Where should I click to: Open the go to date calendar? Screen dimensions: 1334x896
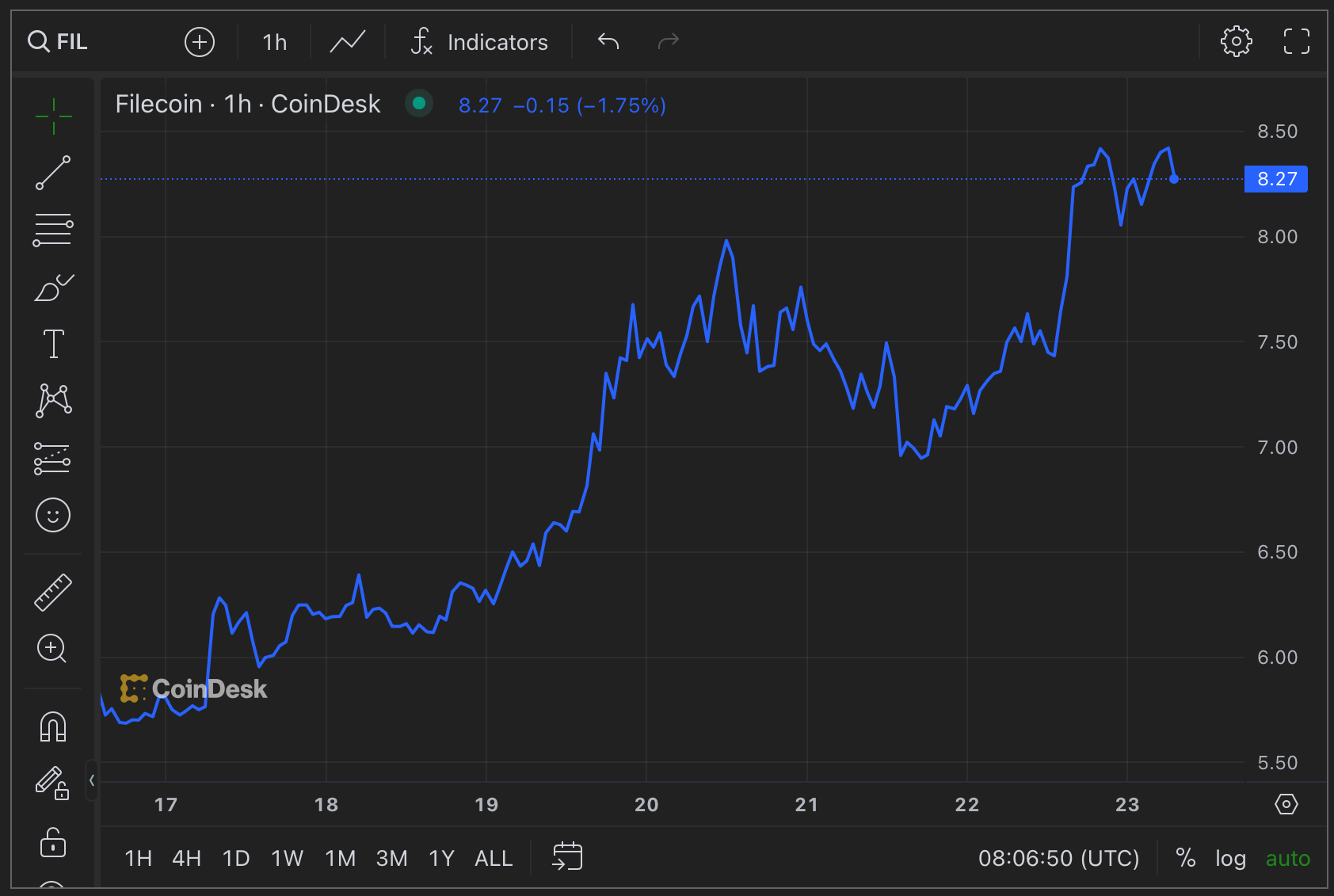pos(567,857)
